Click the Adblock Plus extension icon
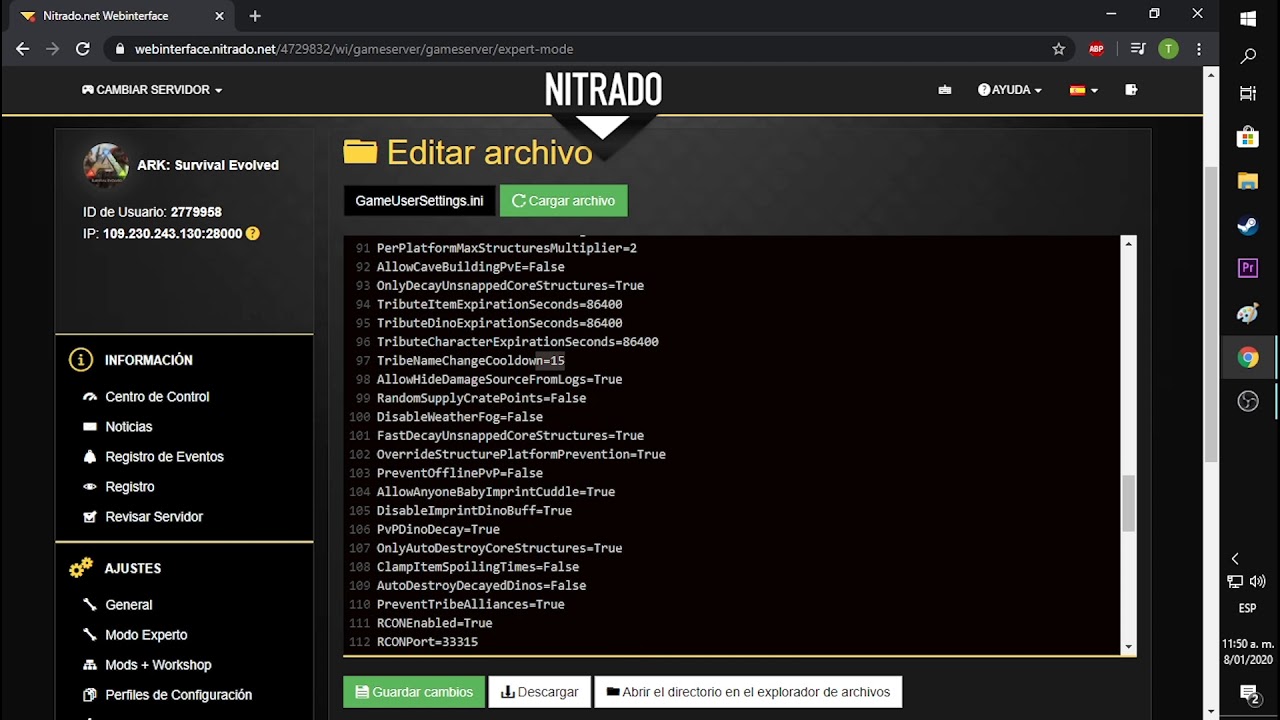The width and height of the screenshot is (1280, 720). 1096,49
